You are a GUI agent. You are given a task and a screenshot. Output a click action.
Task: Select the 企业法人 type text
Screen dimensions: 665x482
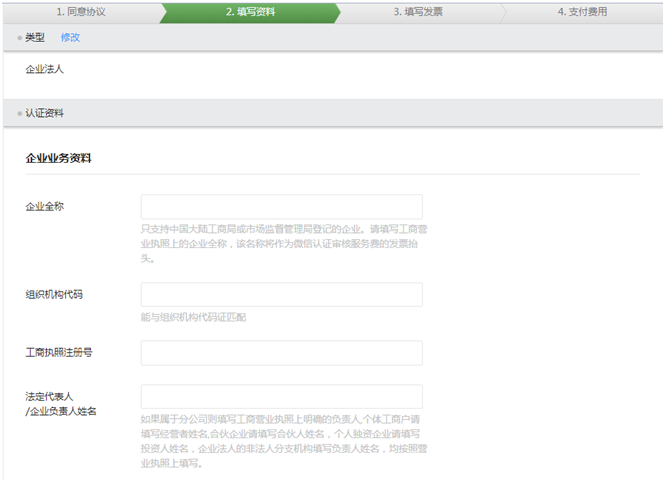45,70
